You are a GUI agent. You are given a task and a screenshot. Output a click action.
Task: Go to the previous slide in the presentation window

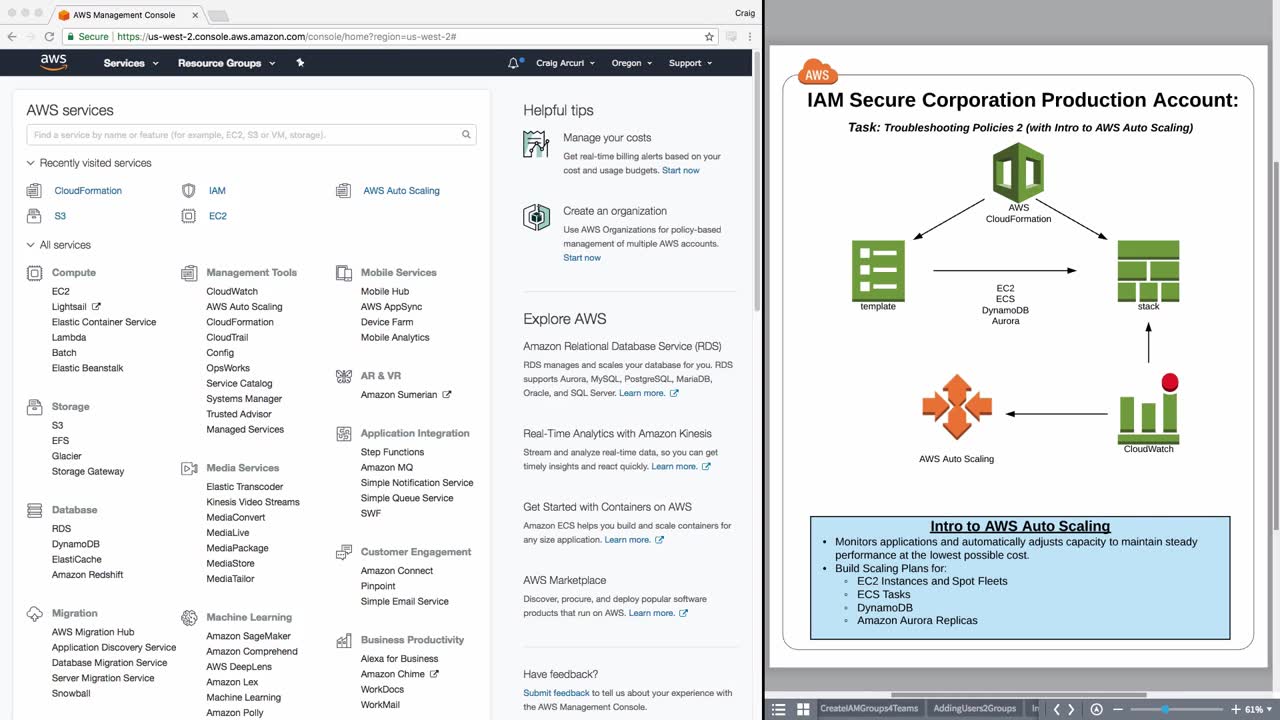click(x=1056, y=709)
